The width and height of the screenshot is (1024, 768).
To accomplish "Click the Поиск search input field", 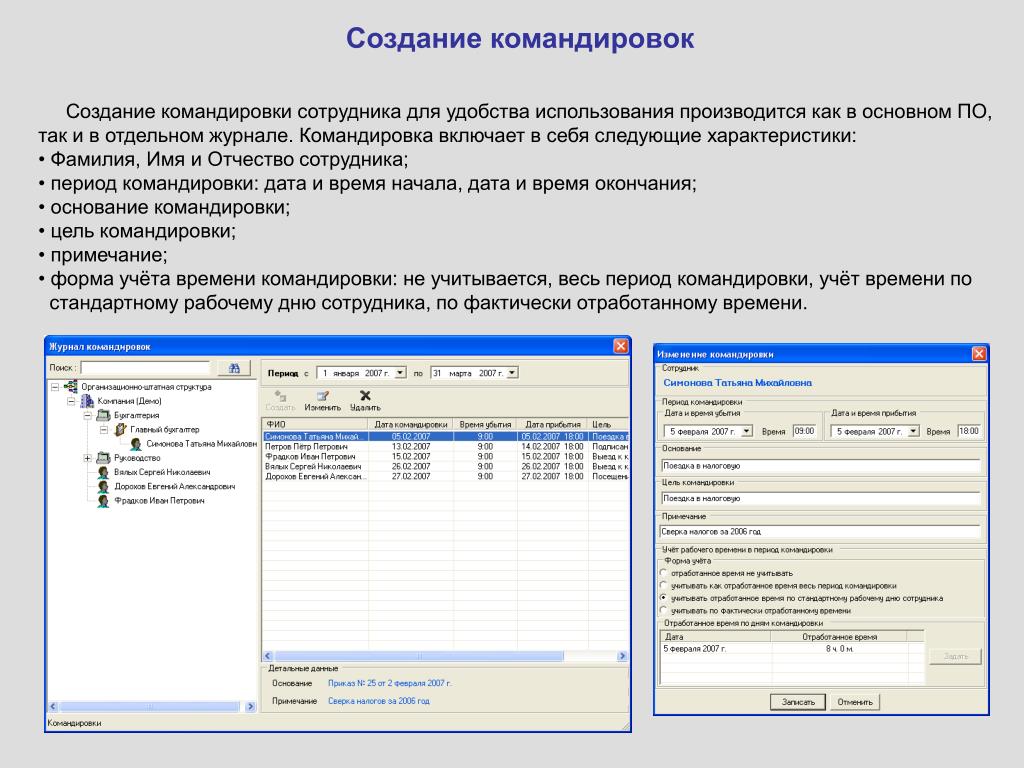I will [145, 368].
